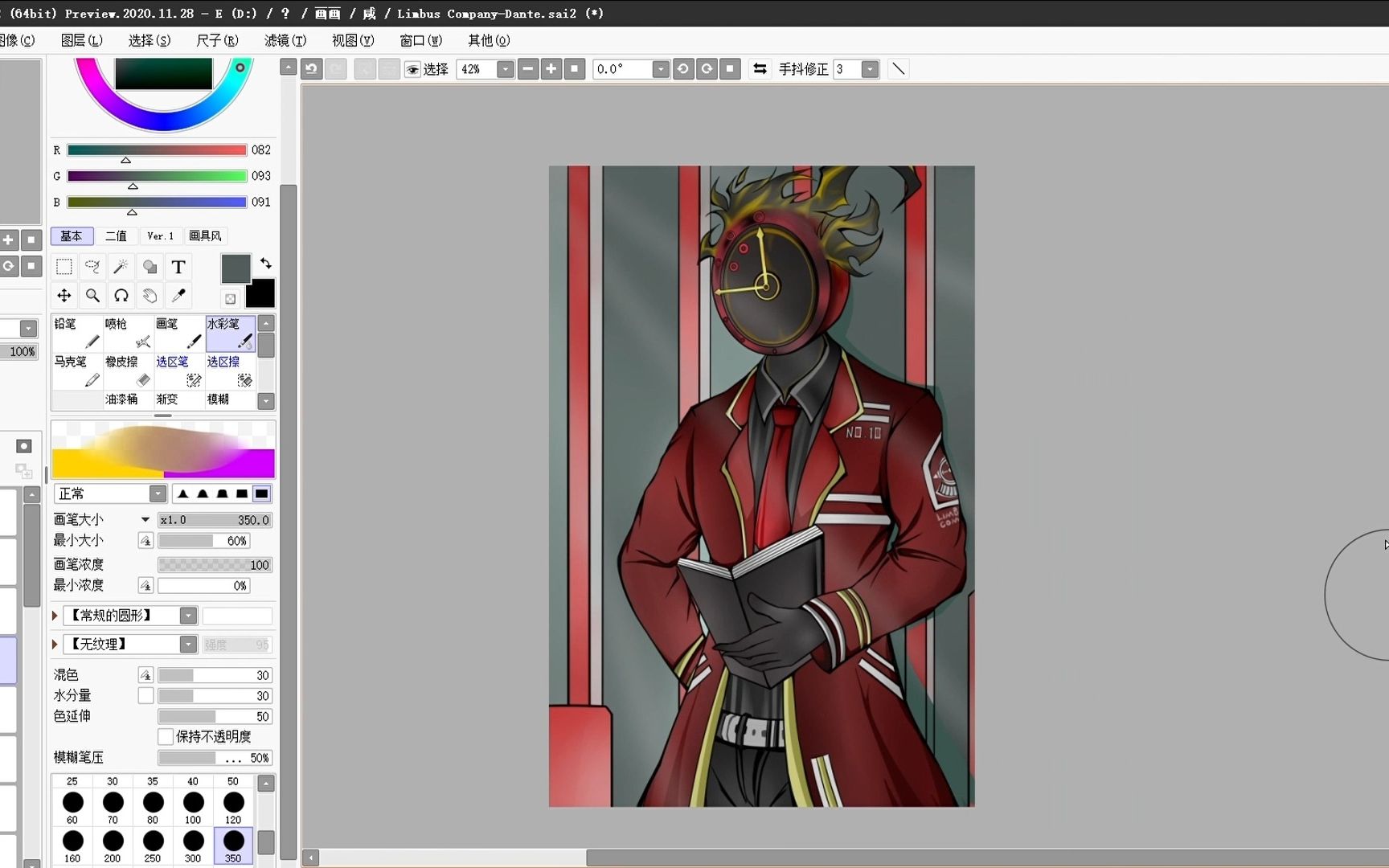Viewport: 1389px width, 868px height.
Task: Toggle the layer mask icon on left panel
Action: tap(23, 446)
